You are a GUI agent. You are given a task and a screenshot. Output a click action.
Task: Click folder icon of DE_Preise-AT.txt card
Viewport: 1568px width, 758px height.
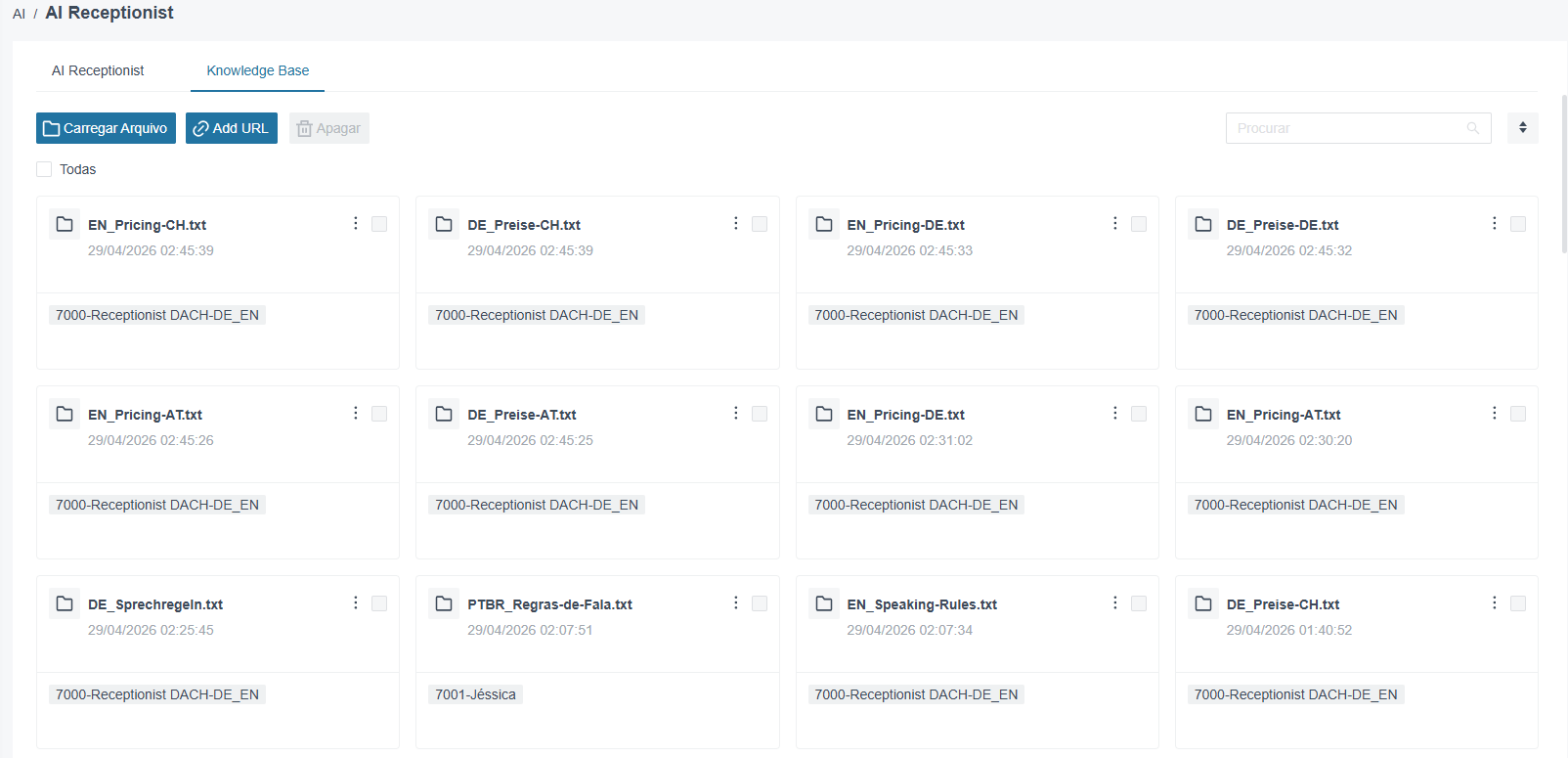click(444, 414)
